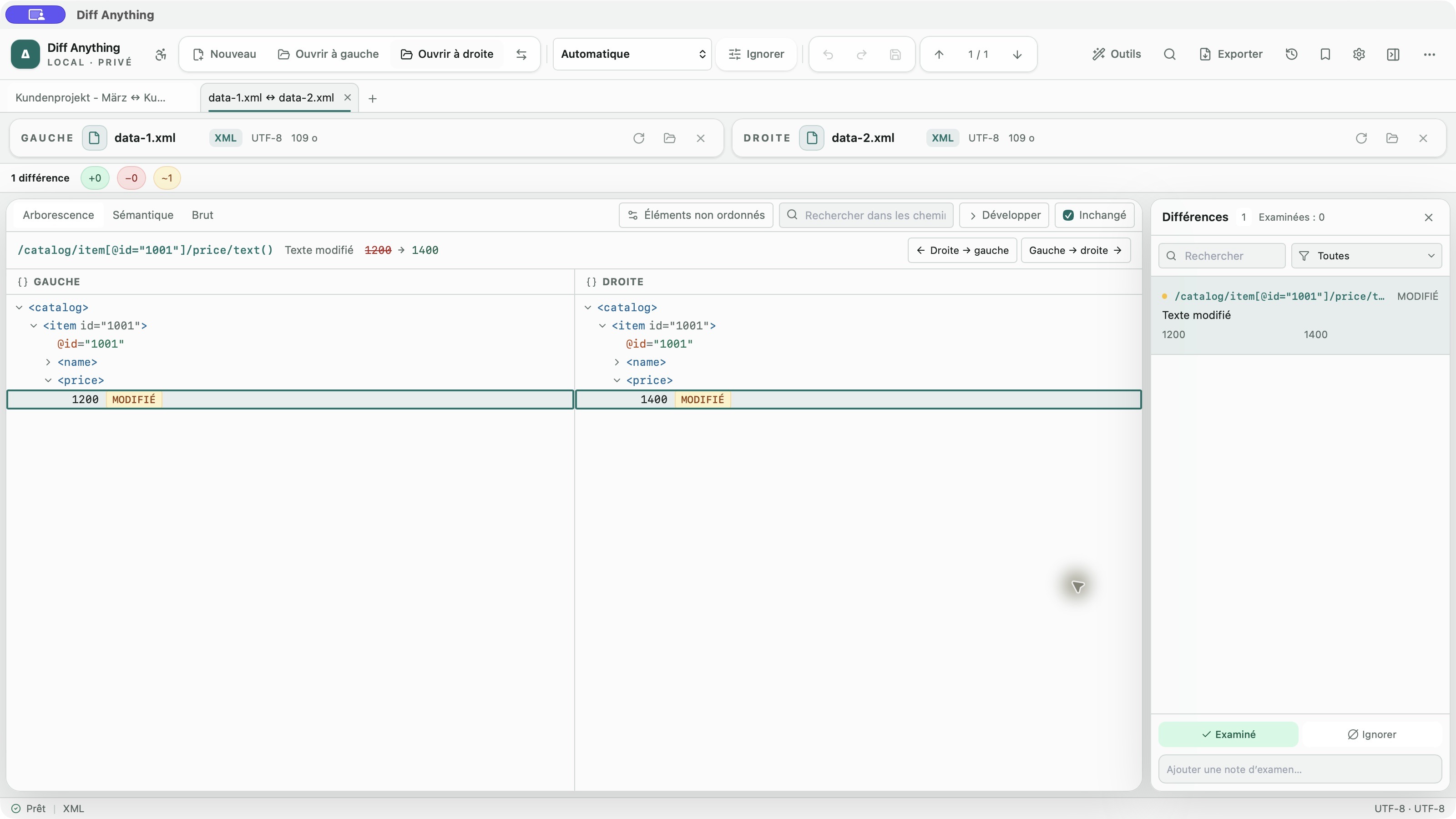
Task: Click the save disk icon
Action: coord(895,54)
